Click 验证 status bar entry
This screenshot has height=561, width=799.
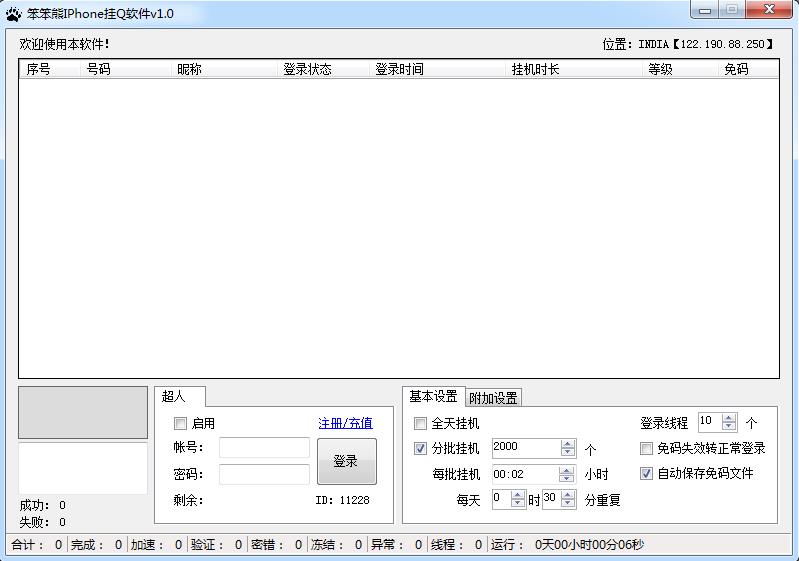pos(217,545)
